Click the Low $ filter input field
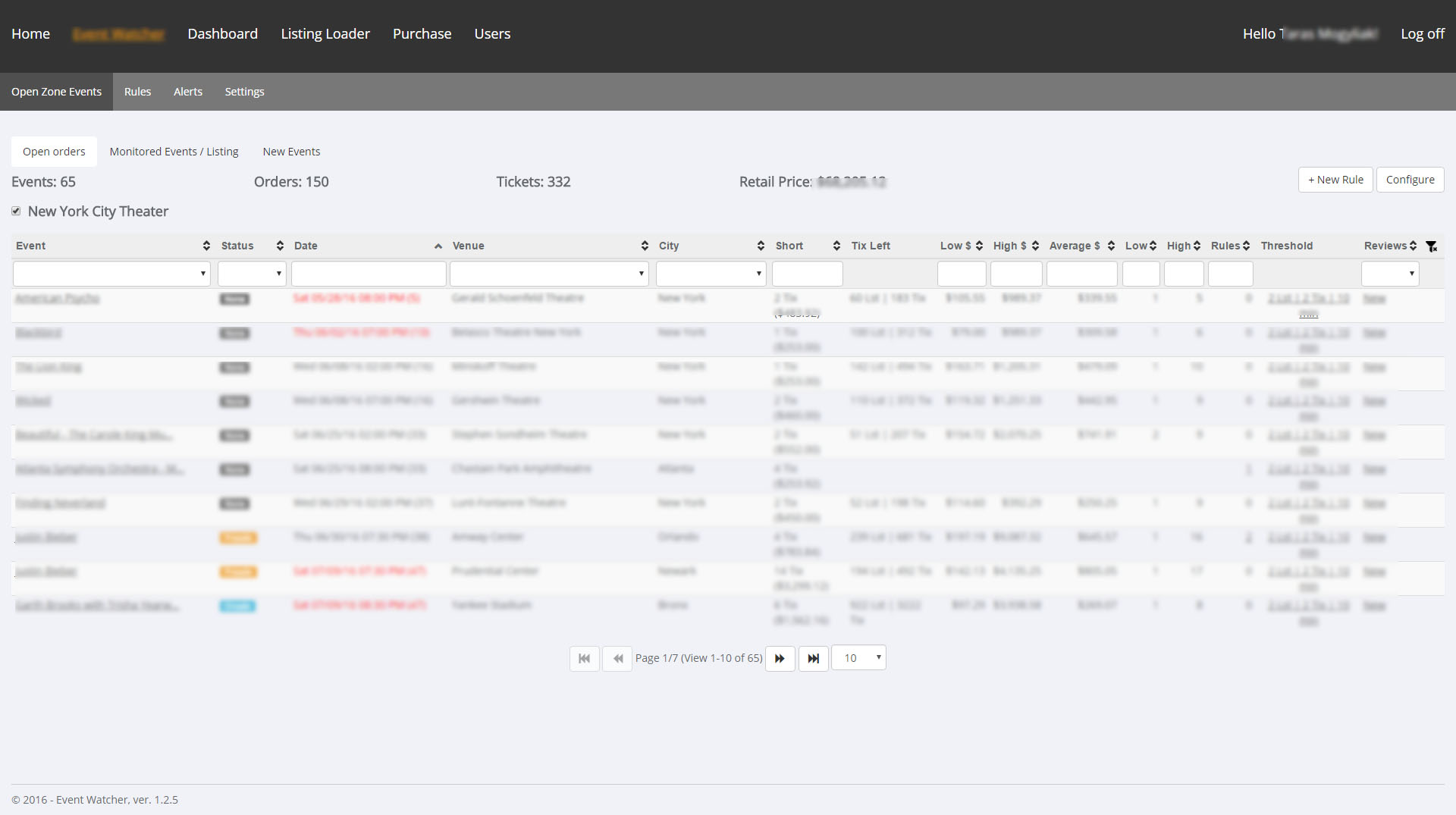 point(961,273)
